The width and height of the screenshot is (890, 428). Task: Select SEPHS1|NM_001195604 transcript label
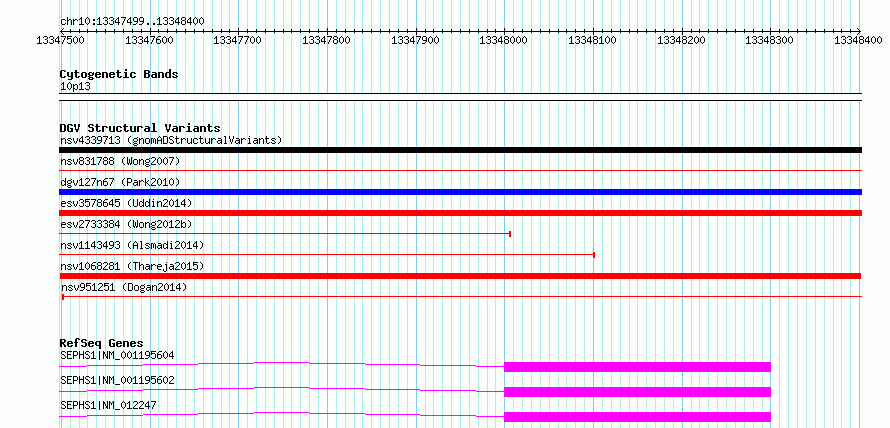(117, 356)
